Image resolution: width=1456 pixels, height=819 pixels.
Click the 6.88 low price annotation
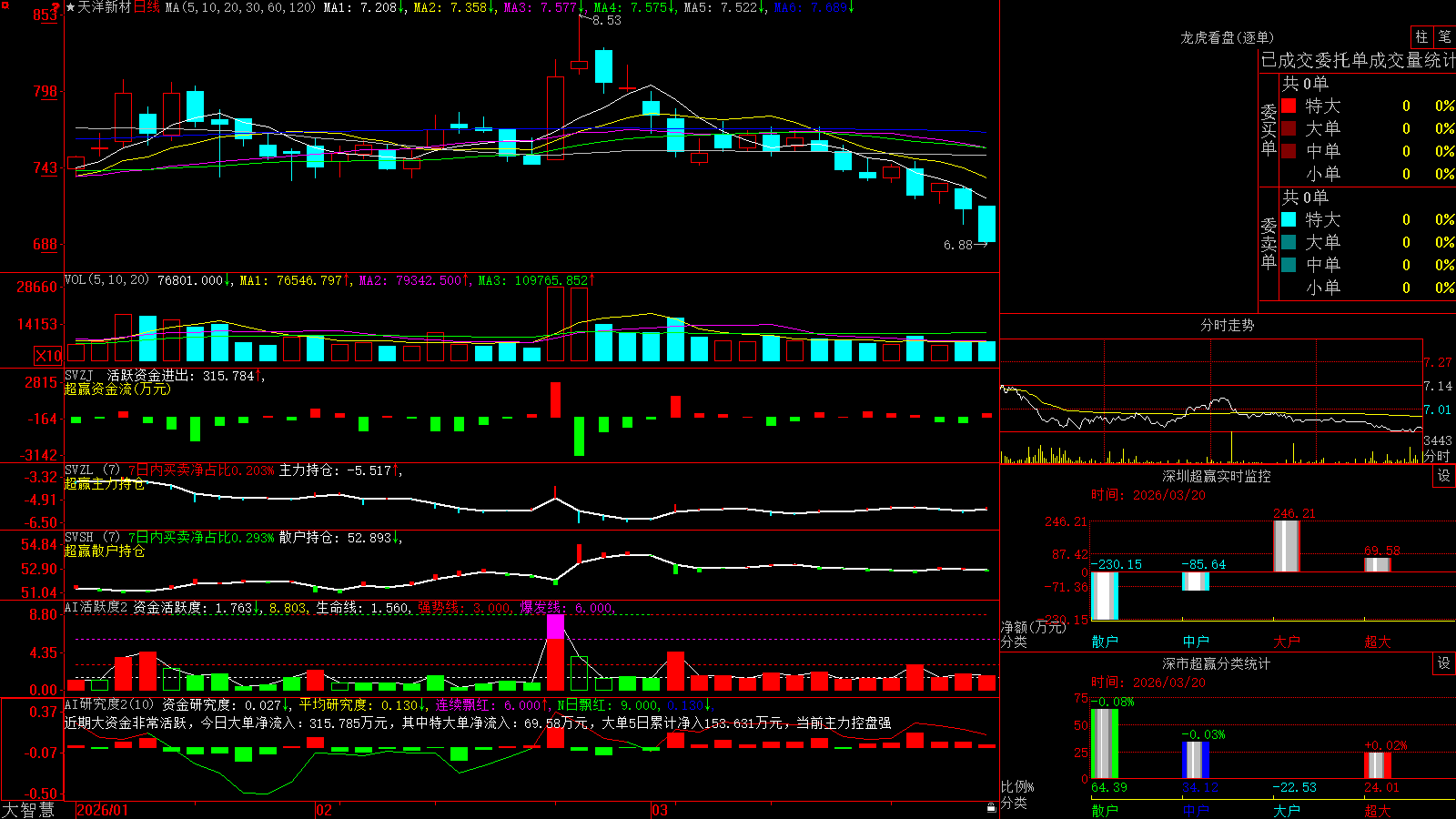click(958, 245)
